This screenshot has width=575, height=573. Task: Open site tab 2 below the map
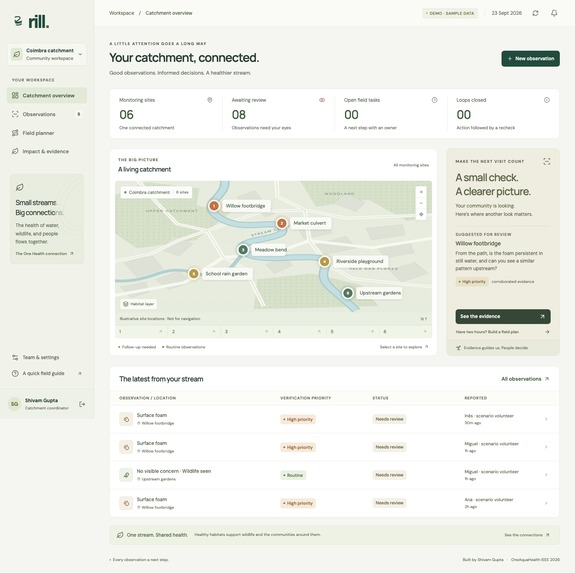click(194, 332)
